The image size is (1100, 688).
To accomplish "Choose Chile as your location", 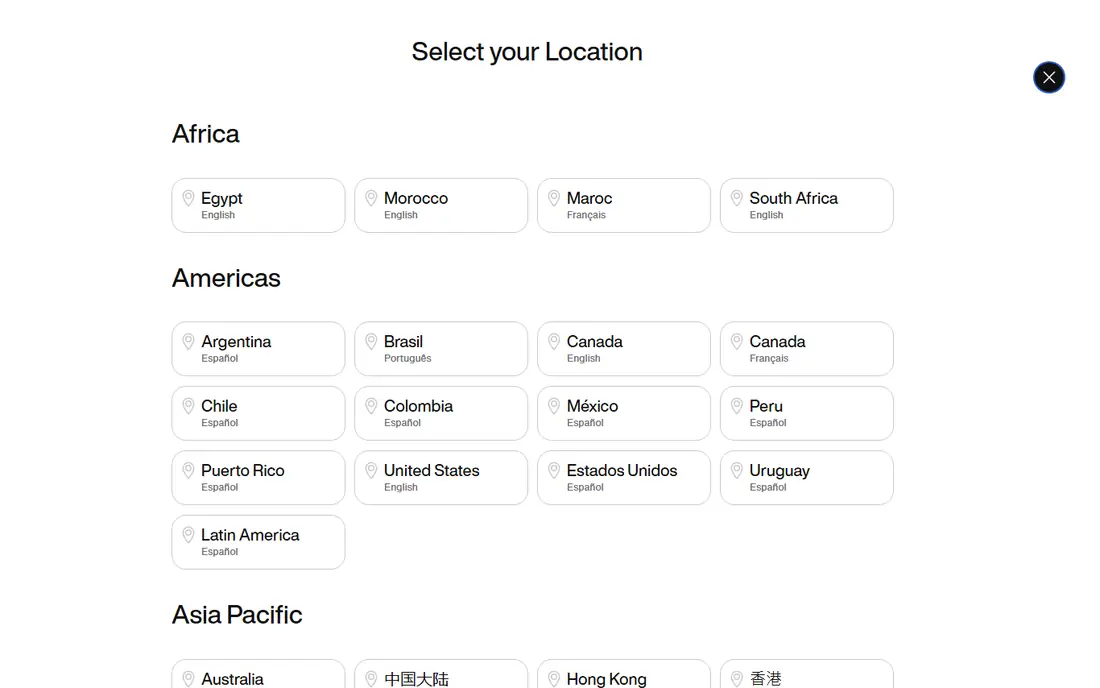I will pyautogui.click(x=258, y=413).
